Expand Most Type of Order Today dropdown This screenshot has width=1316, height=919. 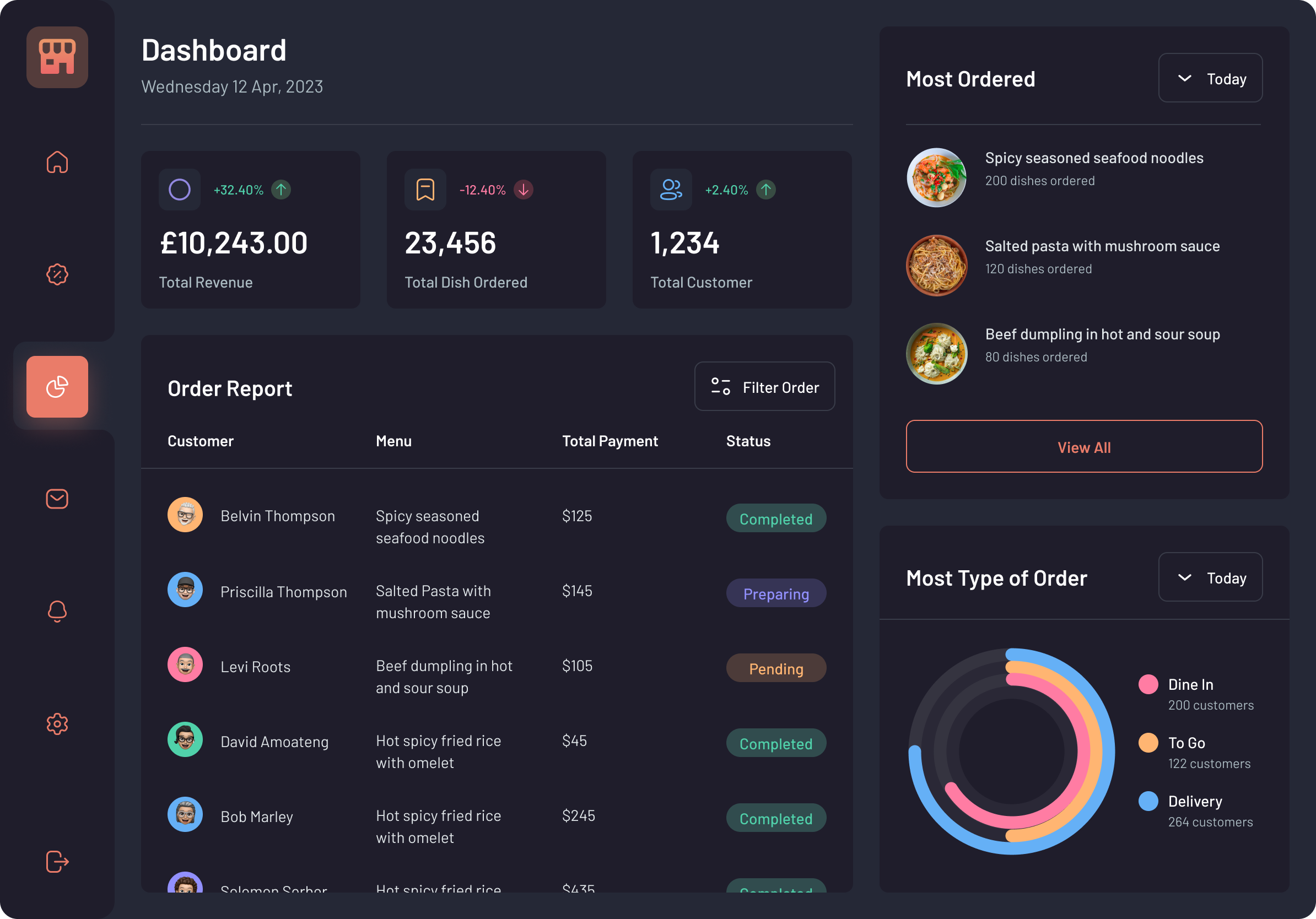pos(1210,577)
